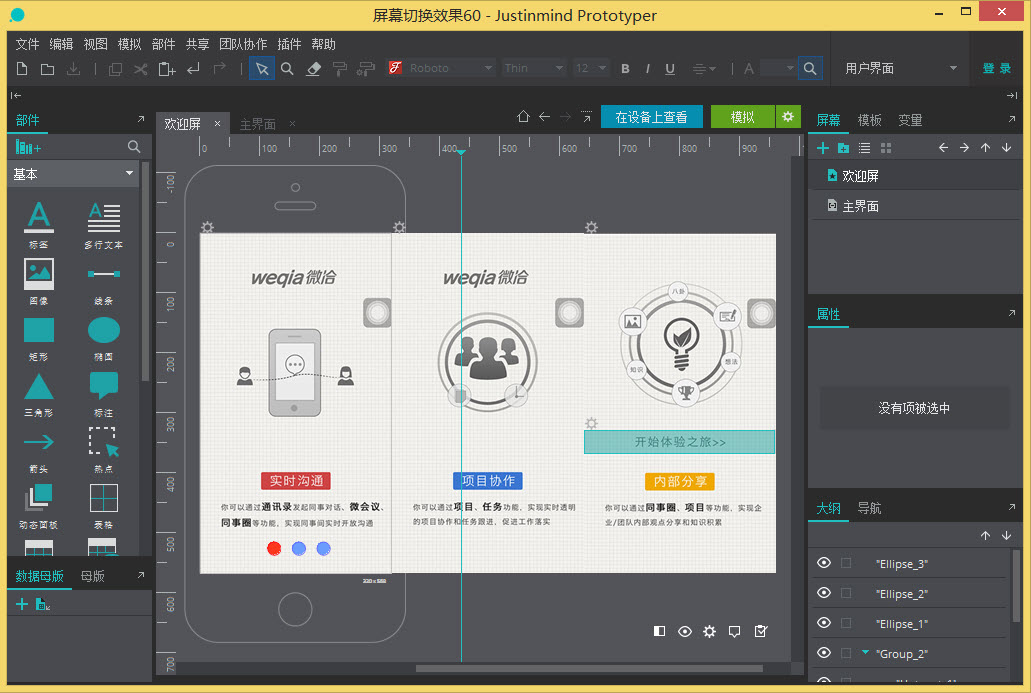Image resolution: width=1031 pixels, height=693 pixels.
Task: Open the text color swatch dropdown
Action: click(x=777, y=68)
